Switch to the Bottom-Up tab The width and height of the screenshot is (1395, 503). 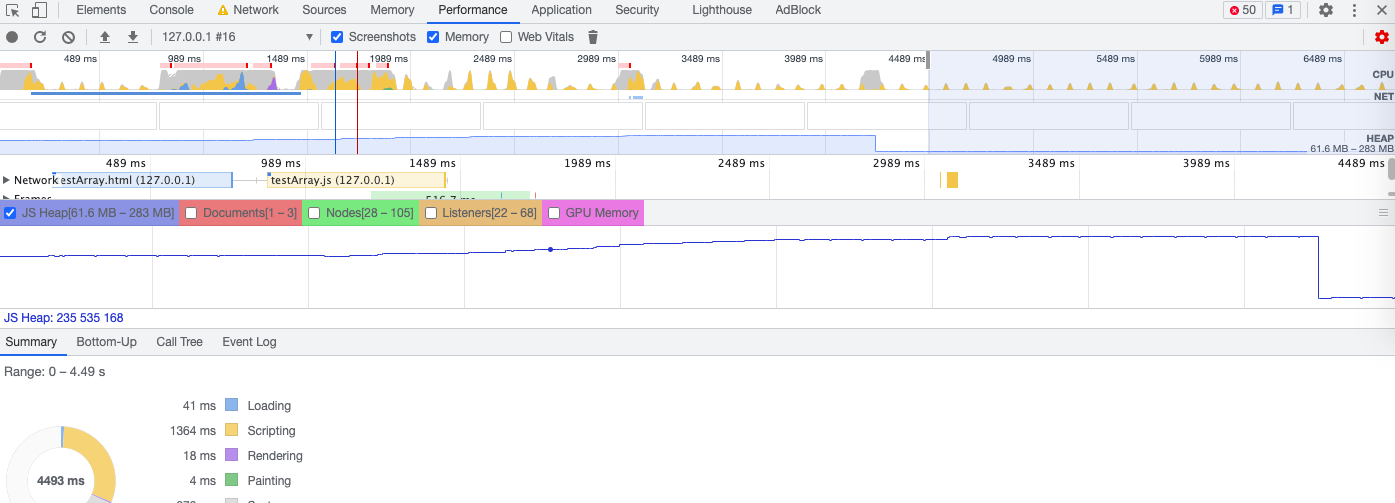(x=106, y=342)
